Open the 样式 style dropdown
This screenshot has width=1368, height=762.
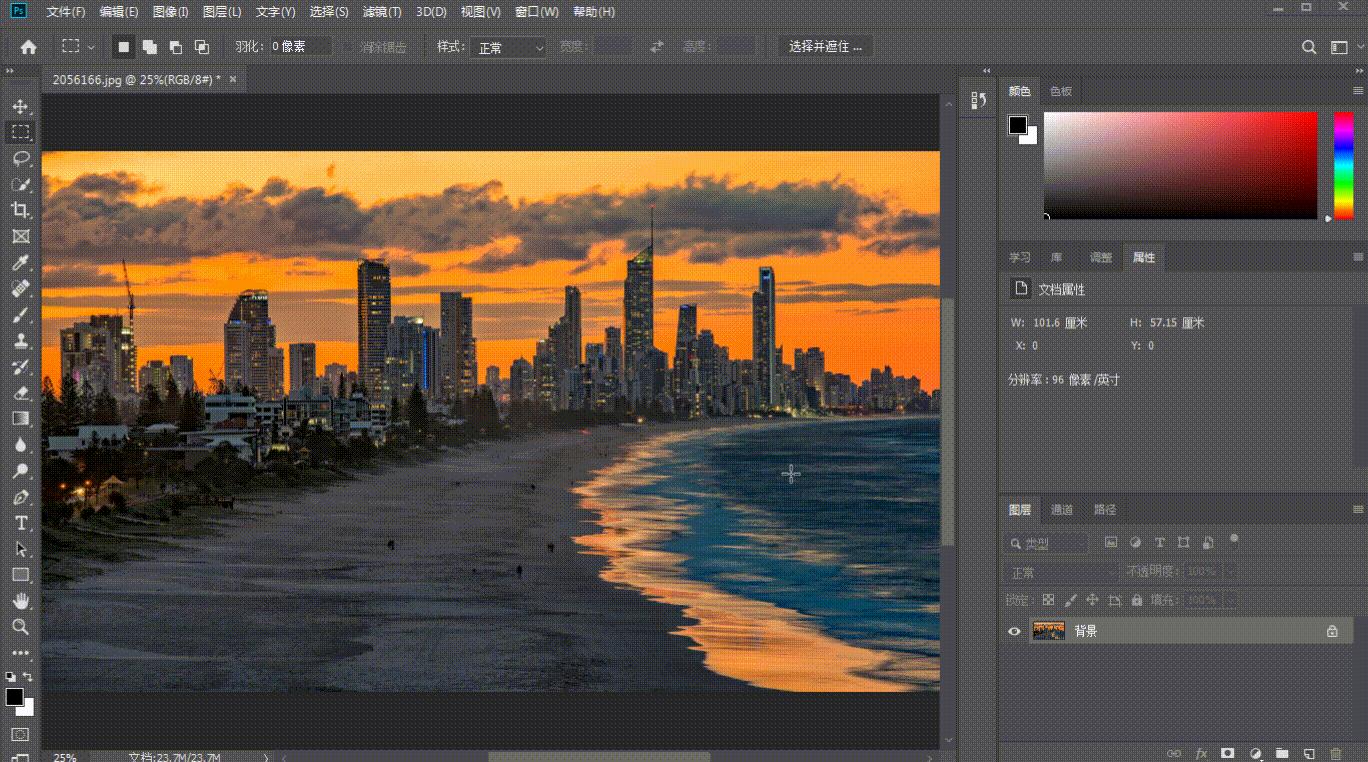(x=510, y=47)
